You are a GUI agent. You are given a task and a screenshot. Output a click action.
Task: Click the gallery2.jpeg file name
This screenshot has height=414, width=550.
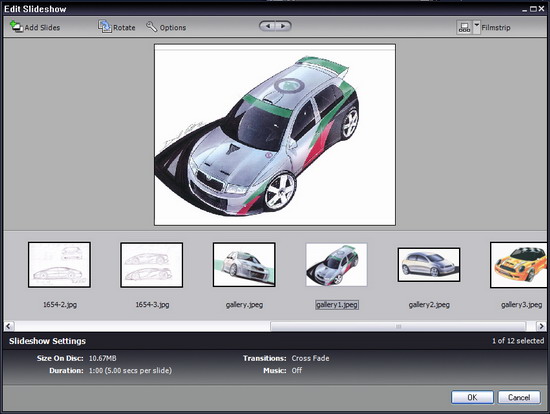tap(429, 305)
